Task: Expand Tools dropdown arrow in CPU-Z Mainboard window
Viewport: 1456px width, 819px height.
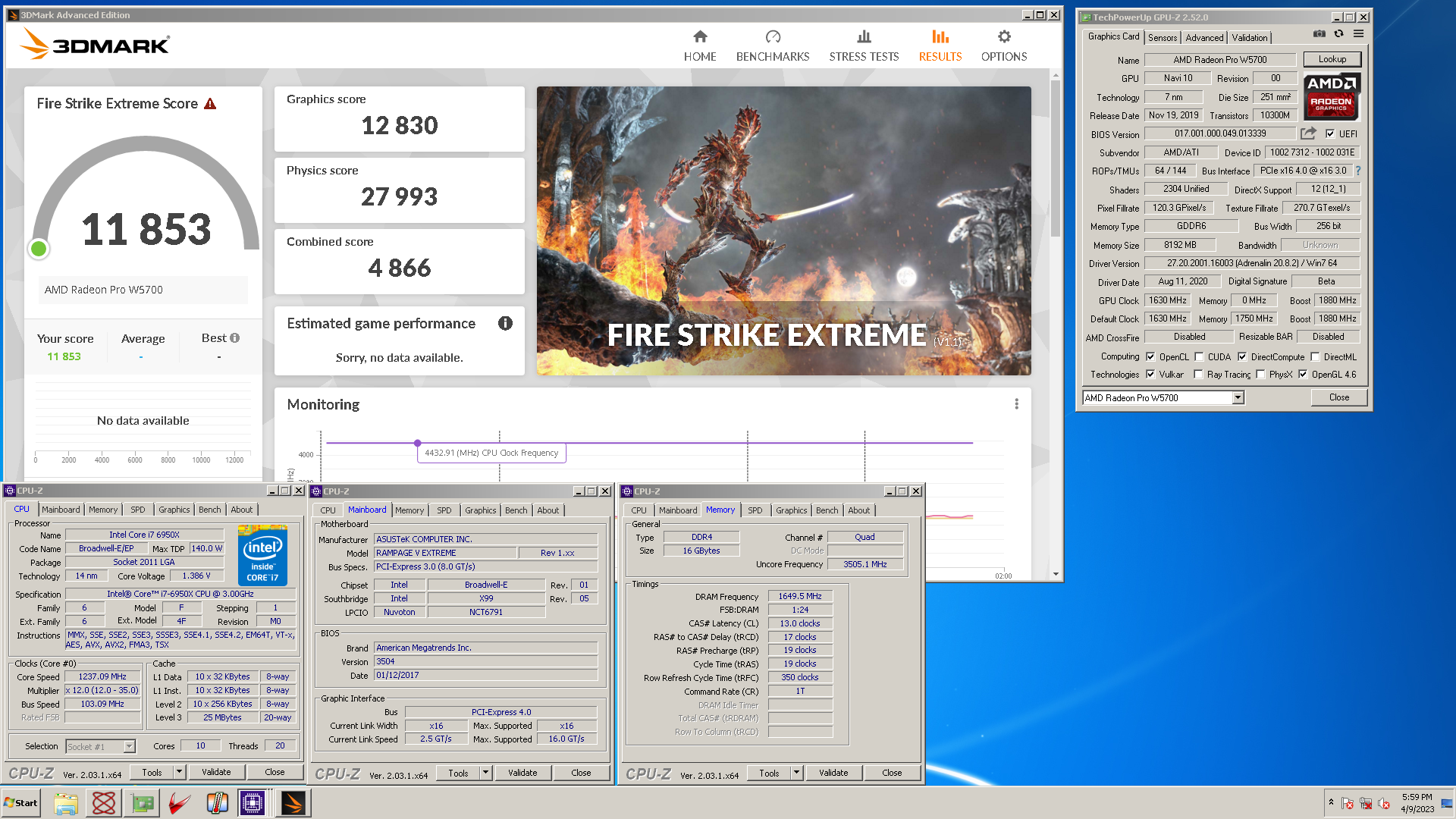Action: tap(486, 773)
